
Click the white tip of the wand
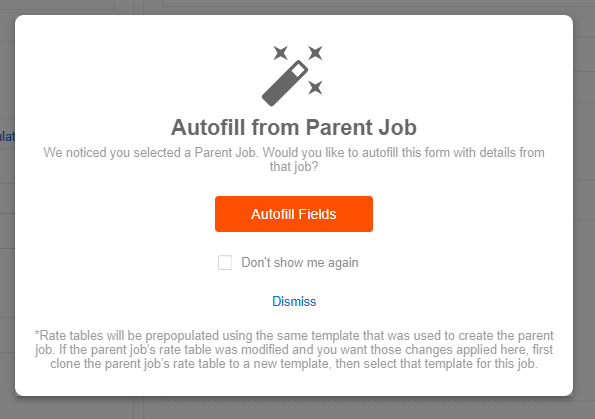point(299,69)
